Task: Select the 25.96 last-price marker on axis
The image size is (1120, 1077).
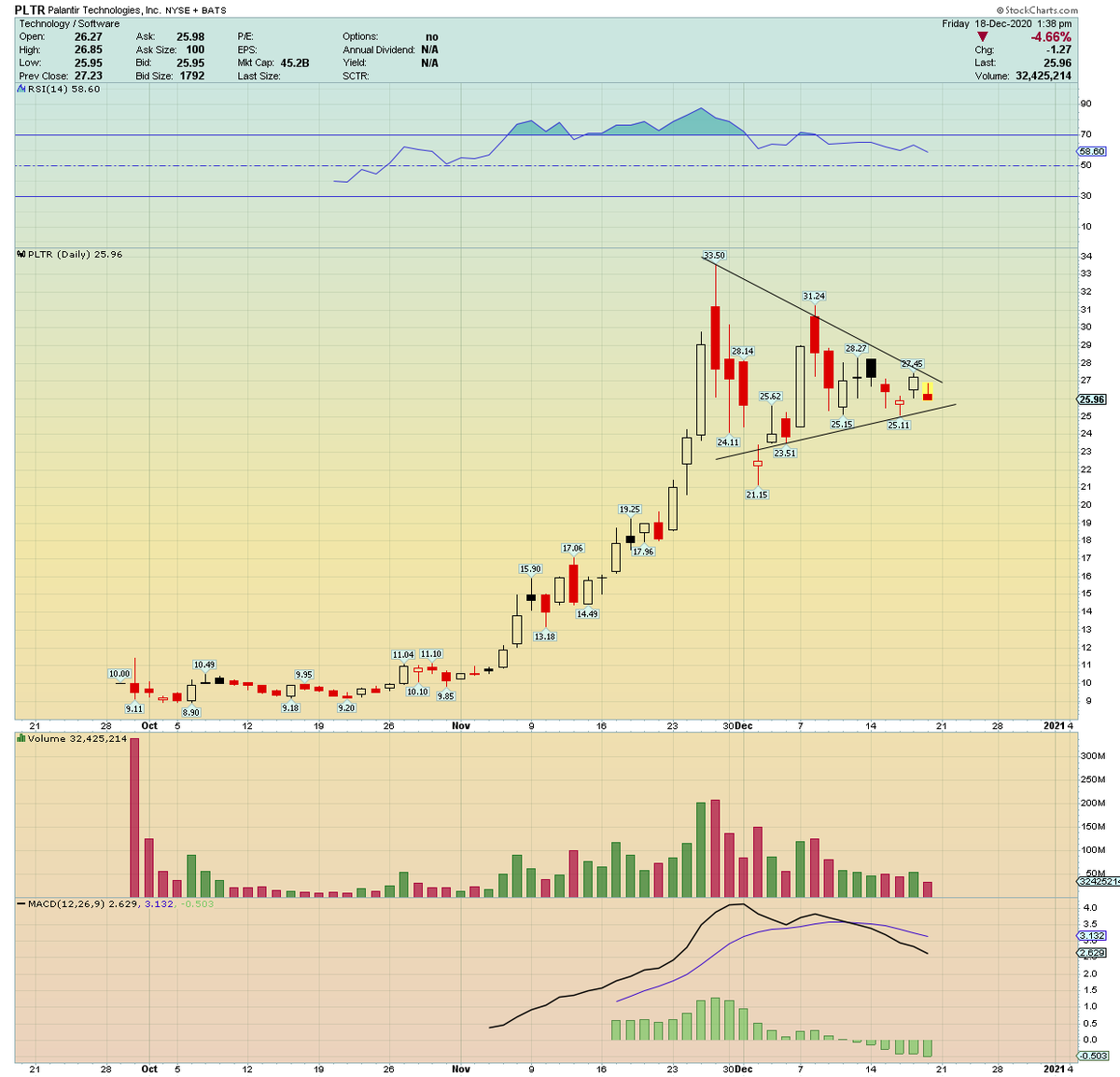Action: (1090, 399)
